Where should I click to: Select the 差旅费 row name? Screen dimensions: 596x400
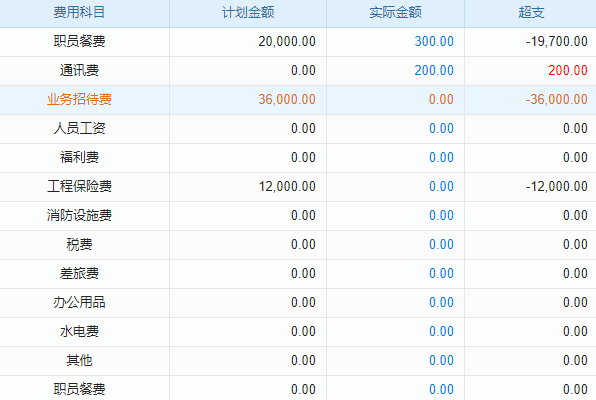pos(79,273)
